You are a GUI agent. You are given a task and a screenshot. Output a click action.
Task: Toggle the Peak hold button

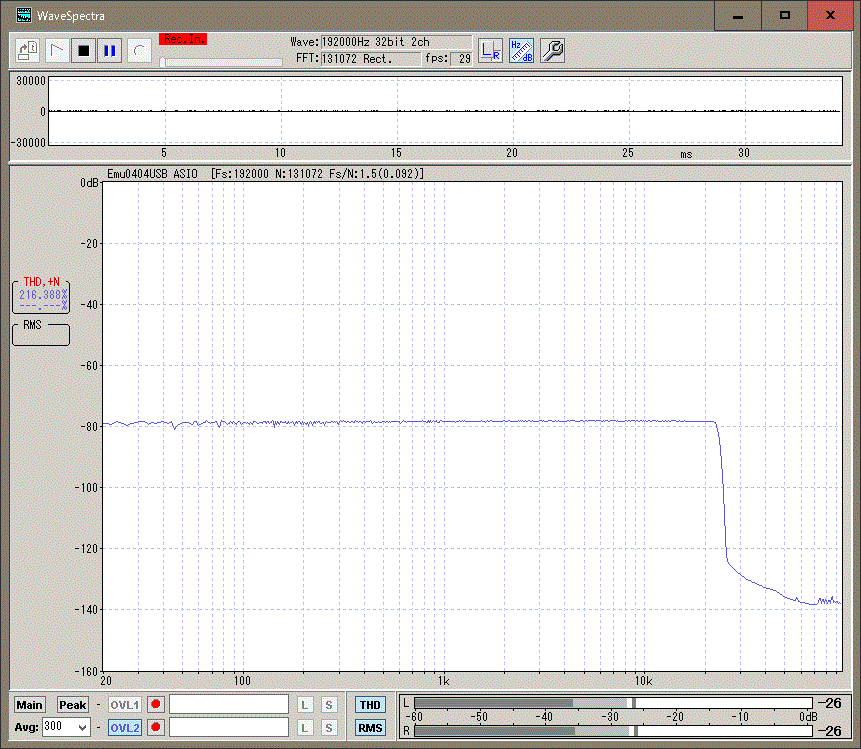pos(72,705)
